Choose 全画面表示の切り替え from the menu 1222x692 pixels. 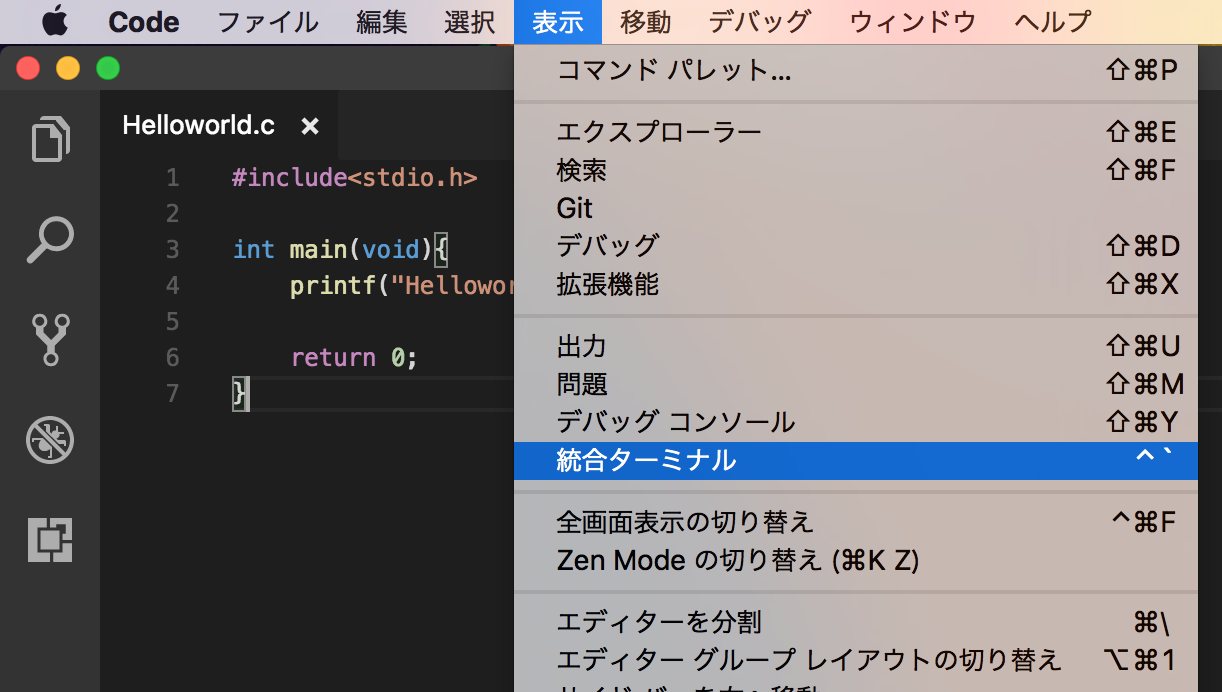[856, 522]
